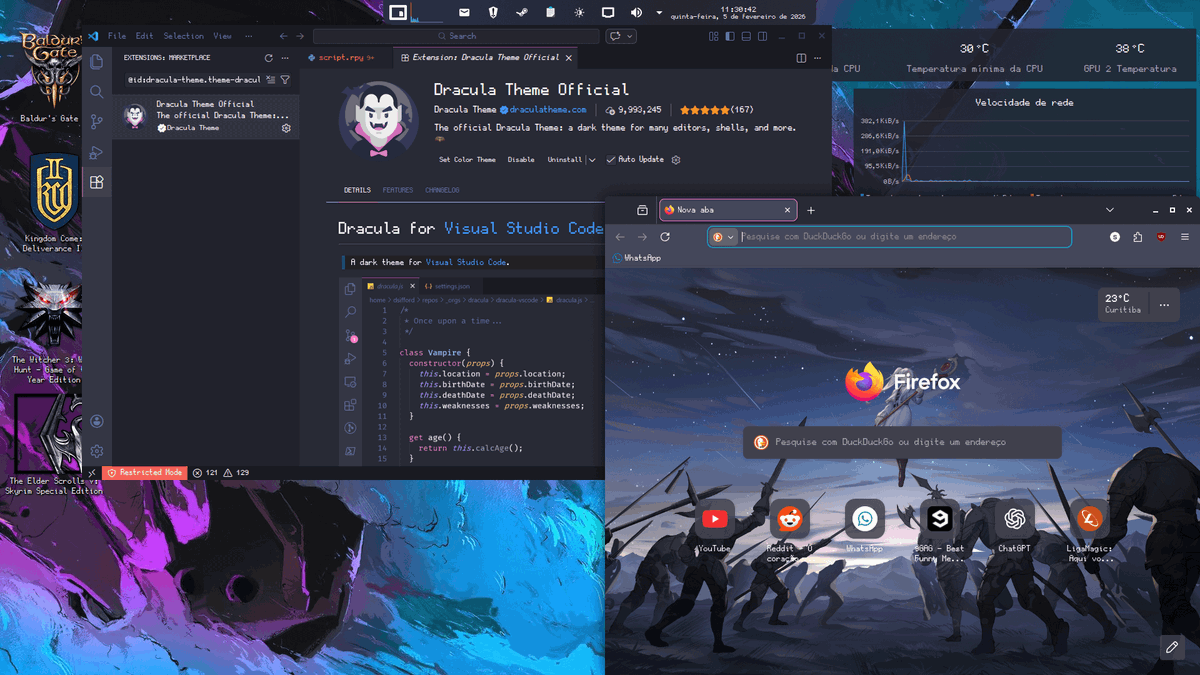The width and height of the screenshot is (1200, 675).
Task: Open the VS Code Selection menu
Action: (183, 36)
